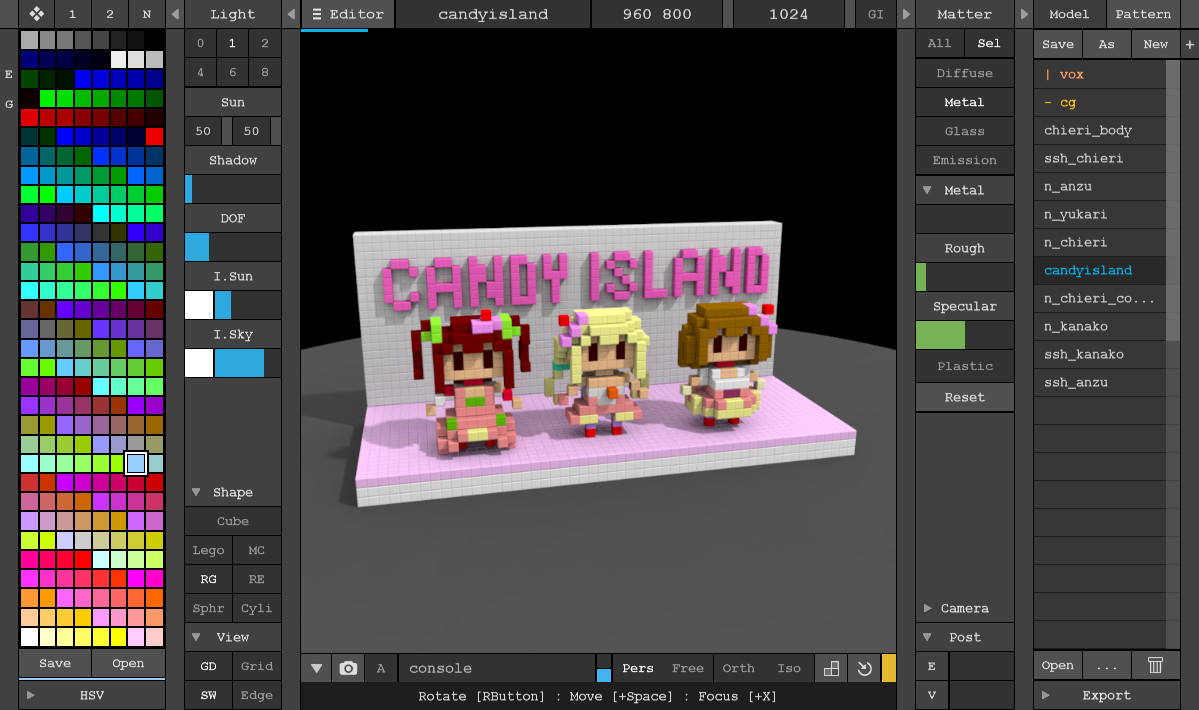
Task: Select the n_kanako model in the list
Action: coord(1100,326)
